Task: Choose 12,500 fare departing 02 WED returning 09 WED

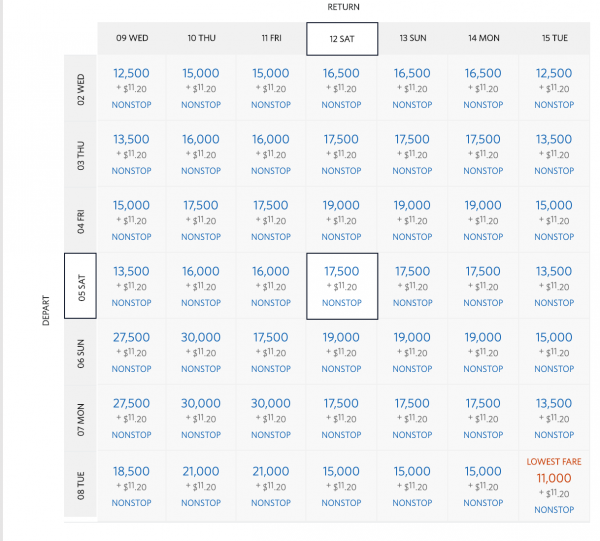Action: pyautogui.click(x=132, y=74)
